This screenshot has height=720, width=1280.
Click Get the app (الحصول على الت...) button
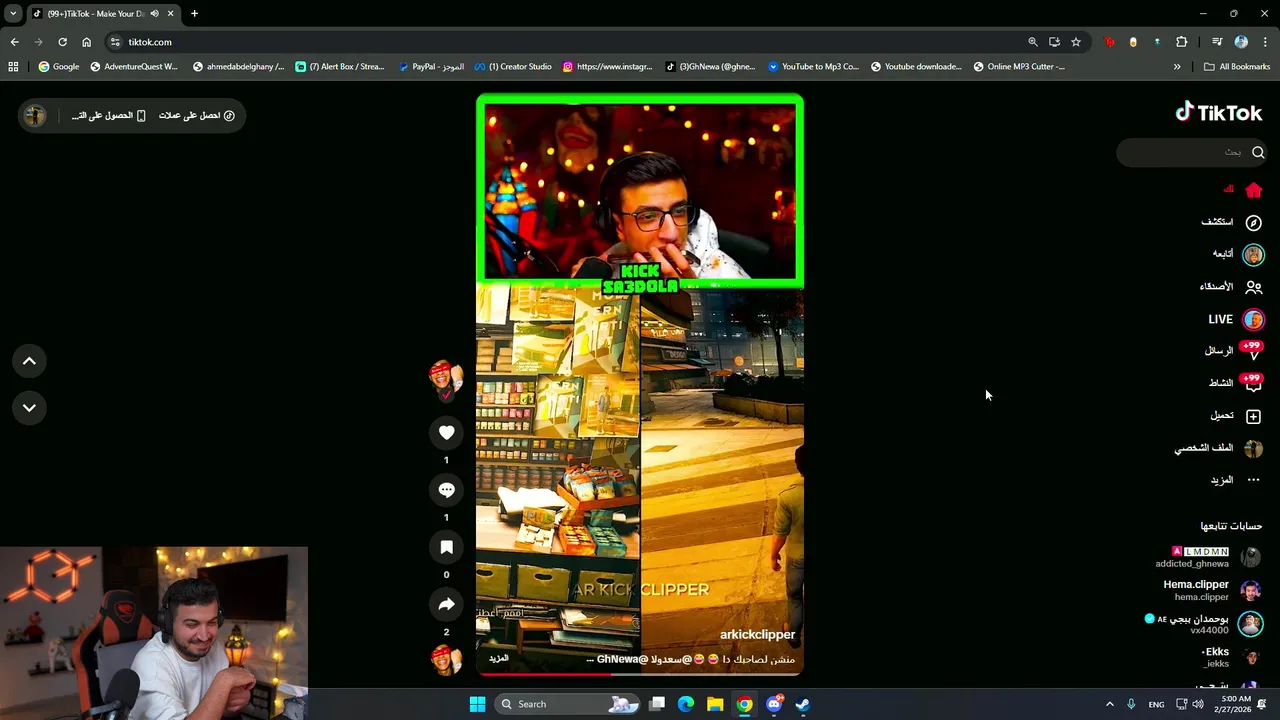pyautogui.click(x=108, y=116)
